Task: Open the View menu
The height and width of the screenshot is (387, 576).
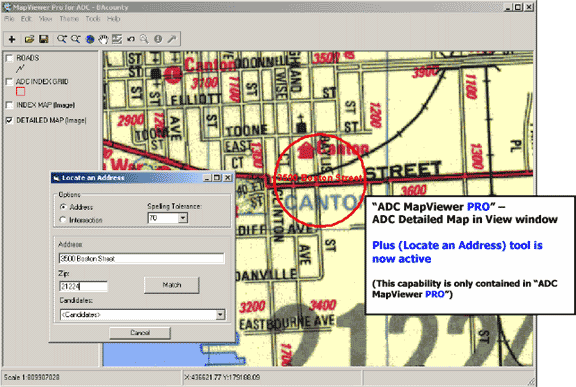Action: pos(46,19)
